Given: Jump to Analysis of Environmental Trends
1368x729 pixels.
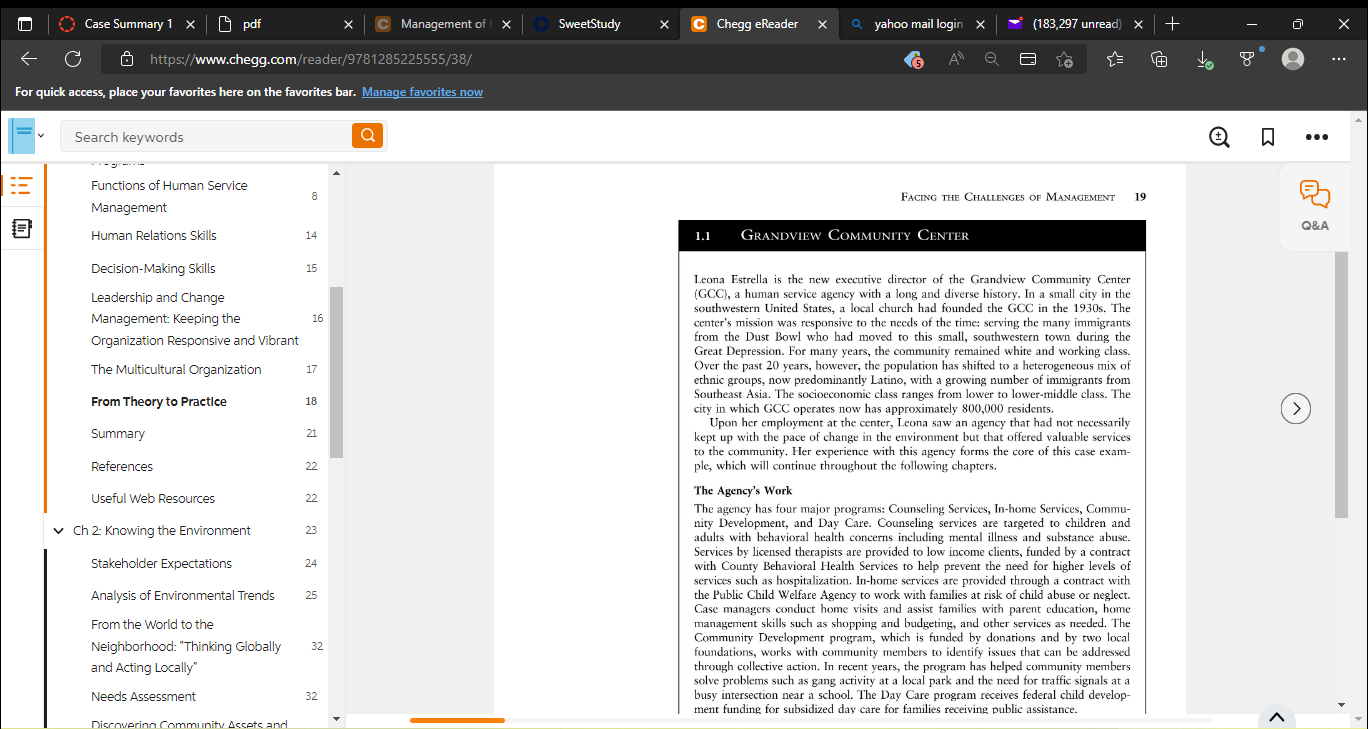Looking at the screenshot, I should click(x=183, y=596).
